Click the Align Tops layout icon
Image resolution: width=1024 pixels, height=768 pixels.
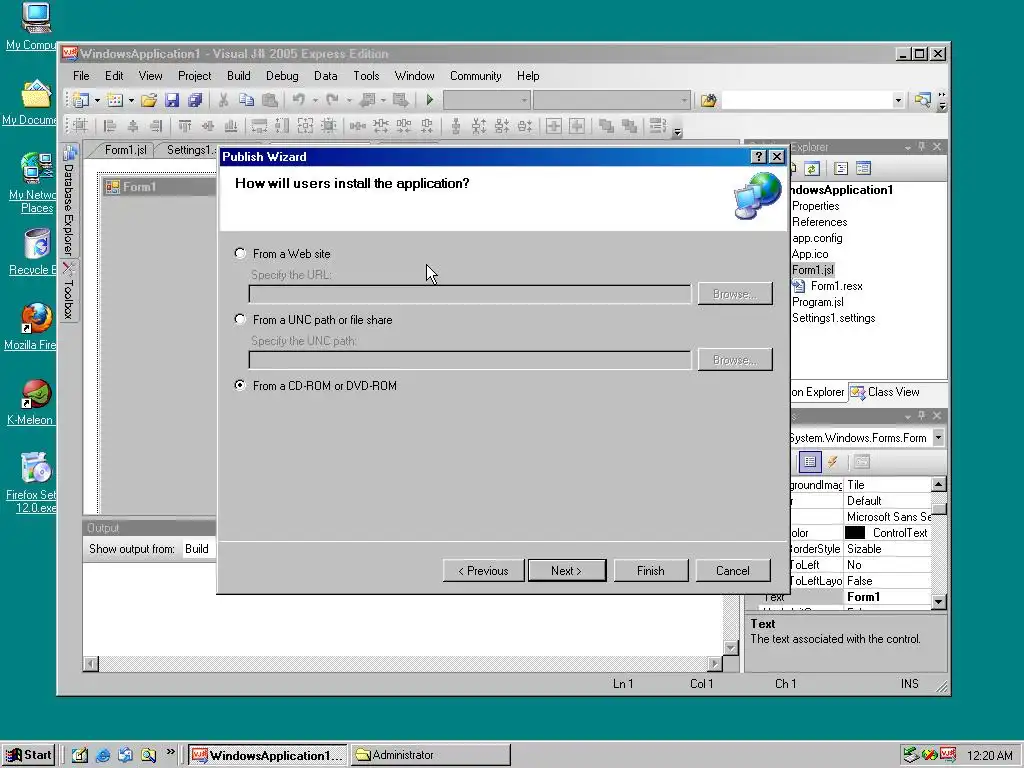tap(185, 125)
